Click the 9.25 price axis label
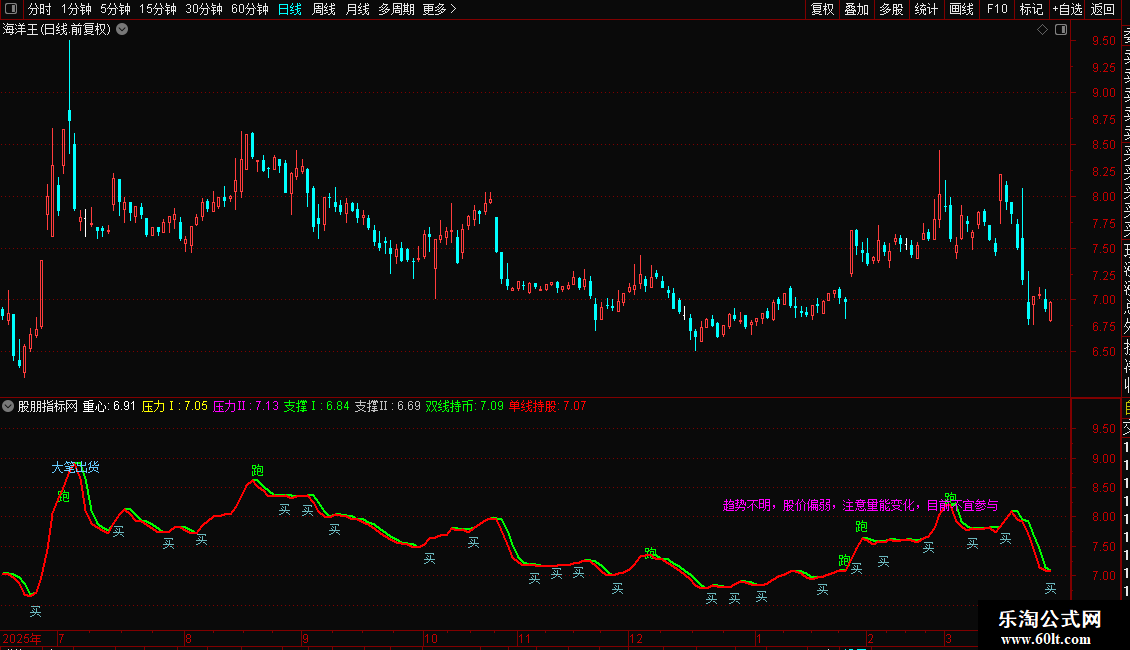 tap(1103, 67)
